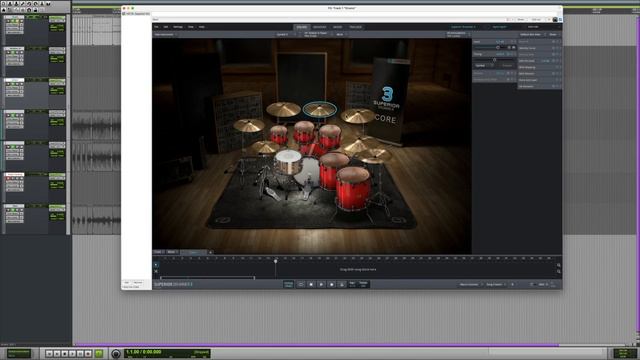Open the cymbal model selection dropdown
This screenshot has width=640, height=360.
click(x=316, y=35)
